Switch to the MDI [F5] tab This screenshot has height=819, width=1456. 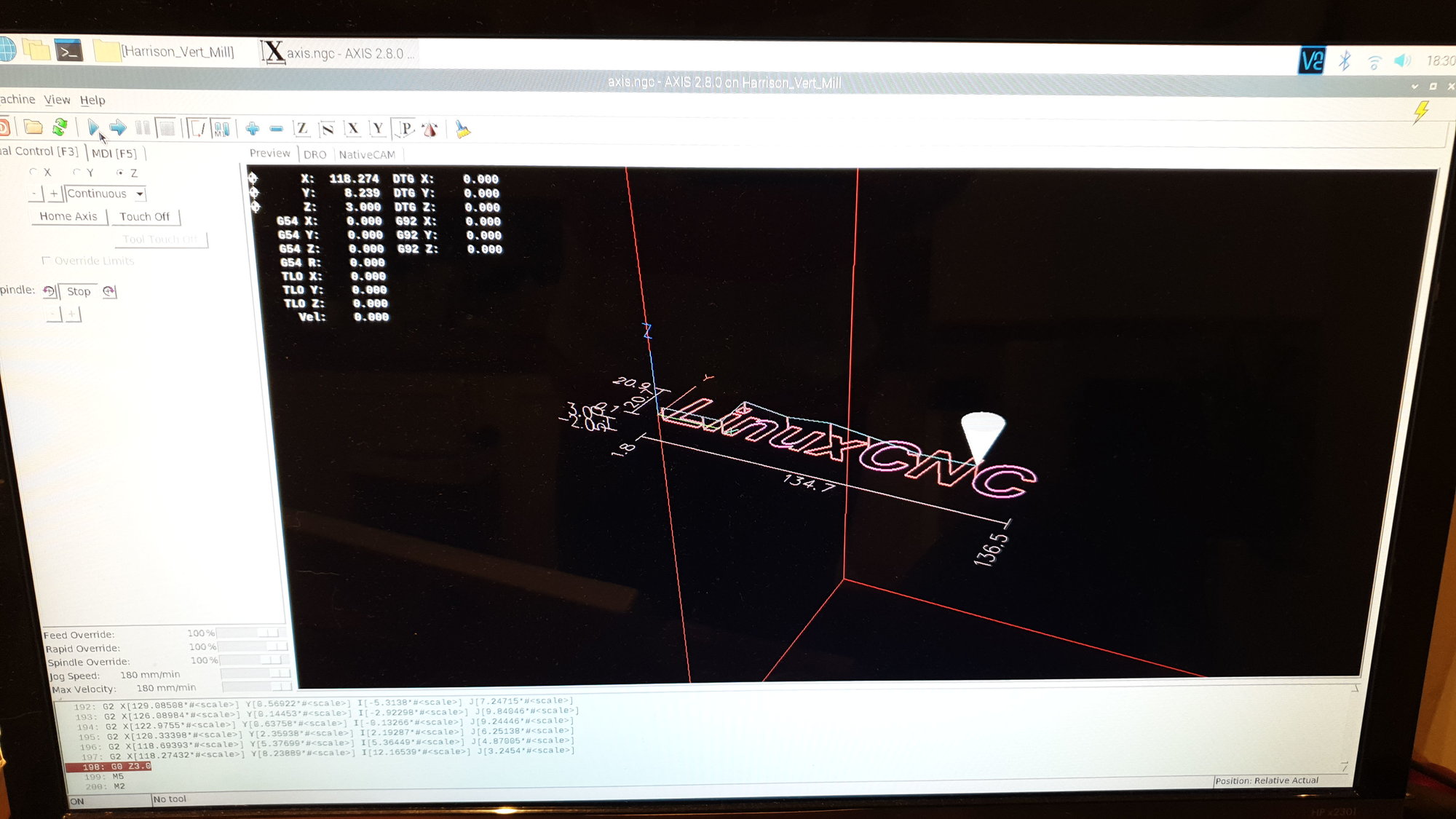pos(114,153)
